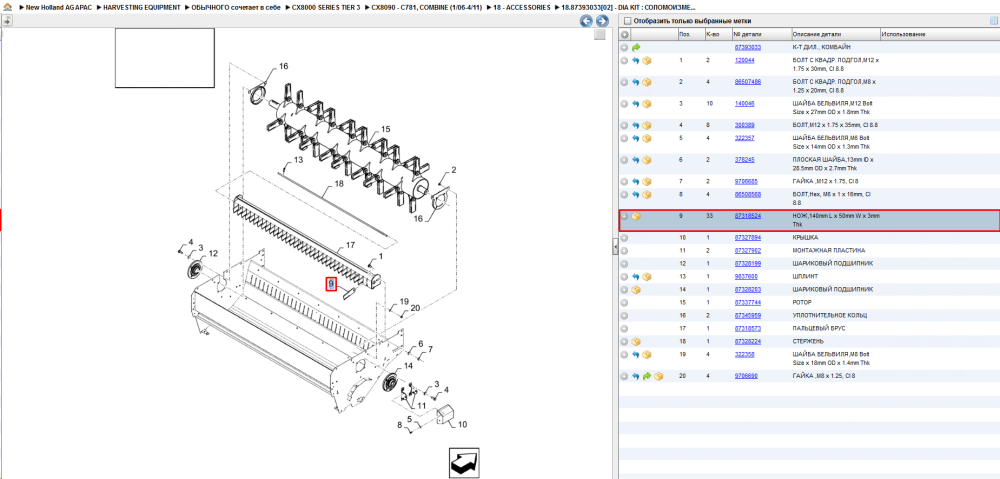
Task: Toggle grey circle marker for ПАЛЬЦЕВЫЙ БРУС row
Action: tap(624, 328)
